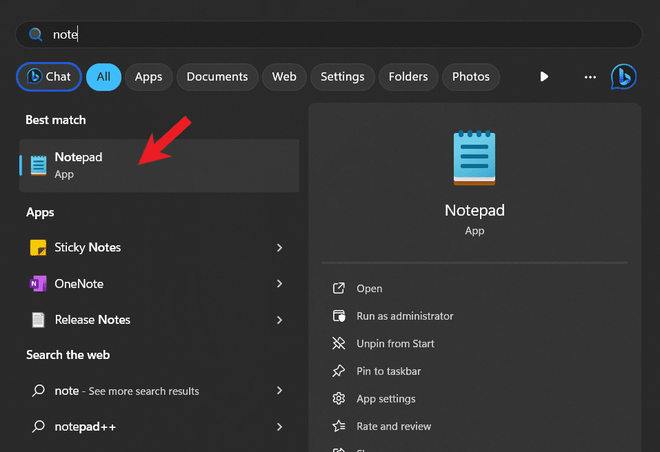Select the Settings filter tab

(342, 77)
